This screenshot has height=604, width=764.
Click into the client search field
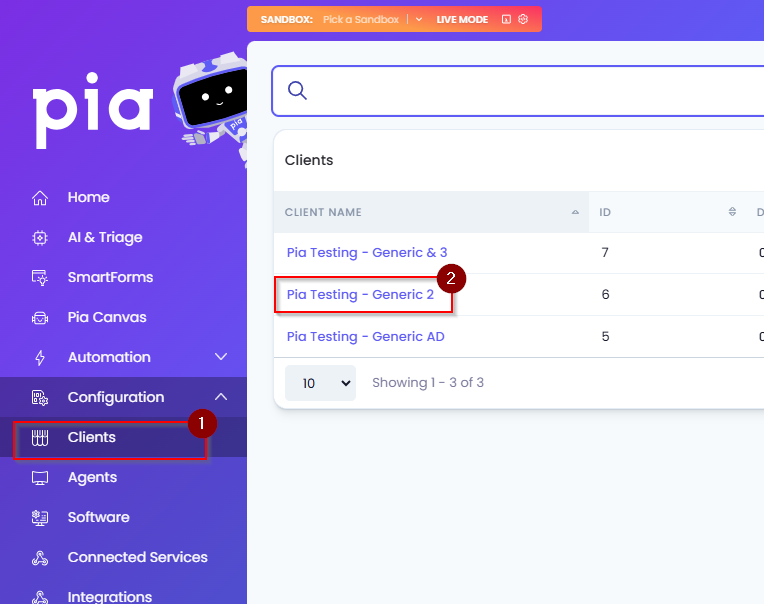coord(531,91)
